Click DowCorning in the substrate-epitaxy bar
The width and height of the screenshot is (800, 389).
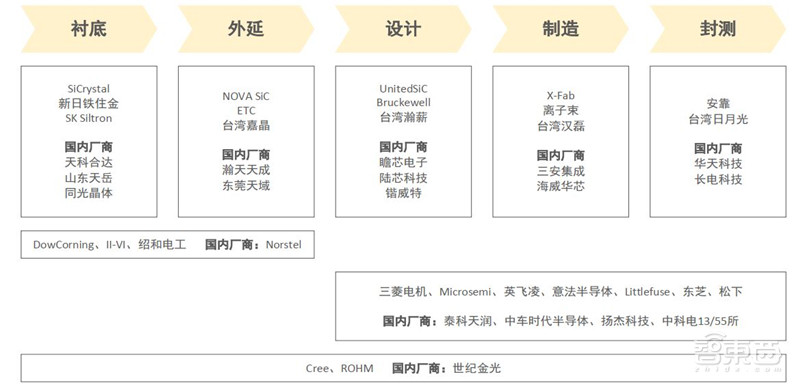63,245
